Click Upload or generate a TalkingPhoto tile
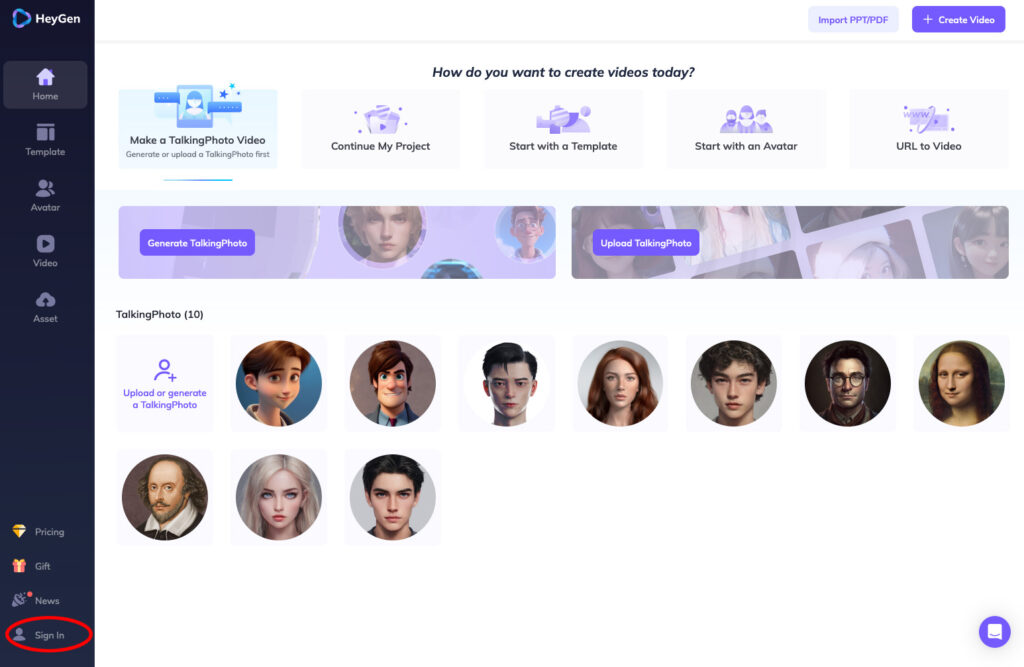1024x667 pixels. click(x=165, y=383)
